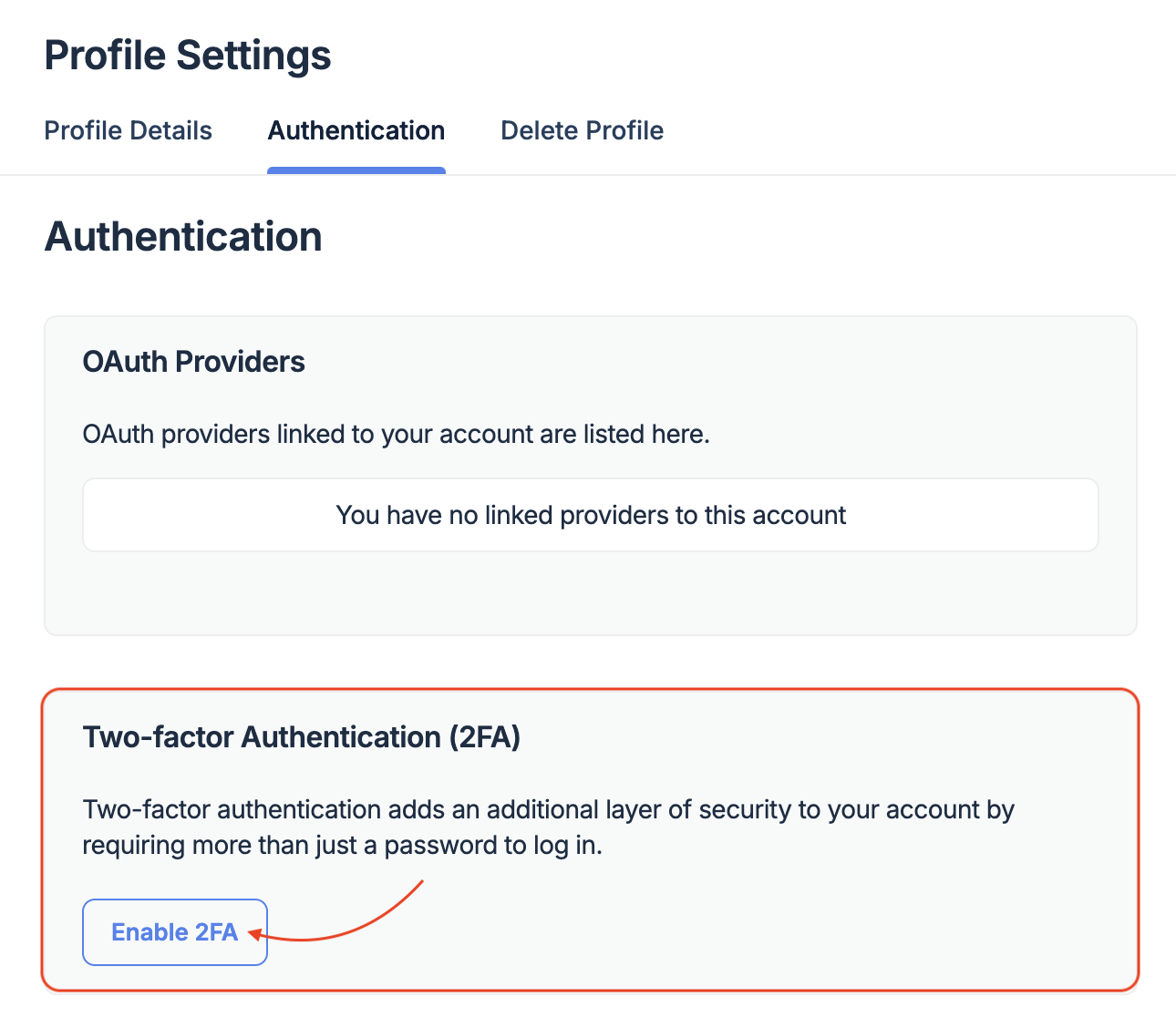Click the OAuth providers description sentence

[396, 434]
